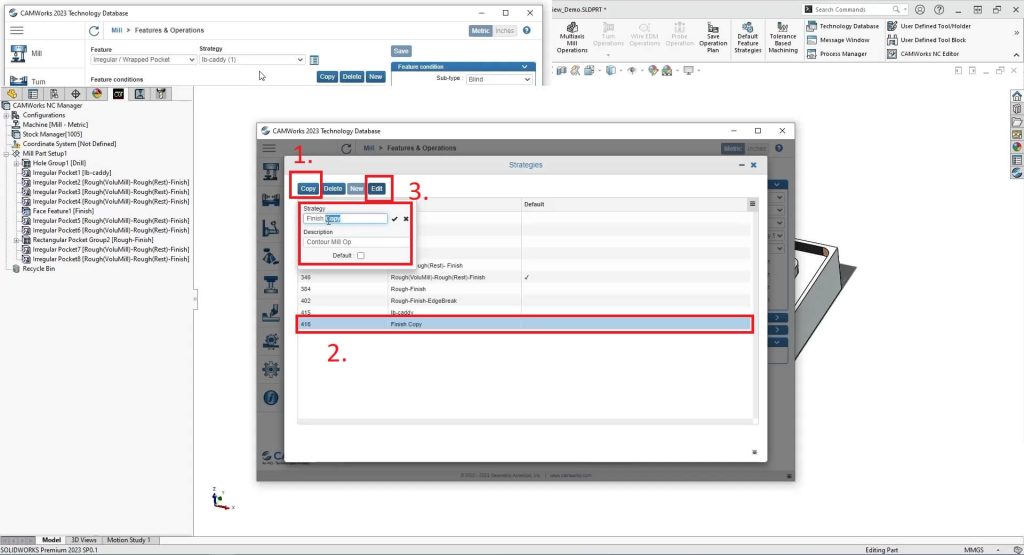
Task: Click settings gear in dimmed database sidebar
Action: point(271,369)
